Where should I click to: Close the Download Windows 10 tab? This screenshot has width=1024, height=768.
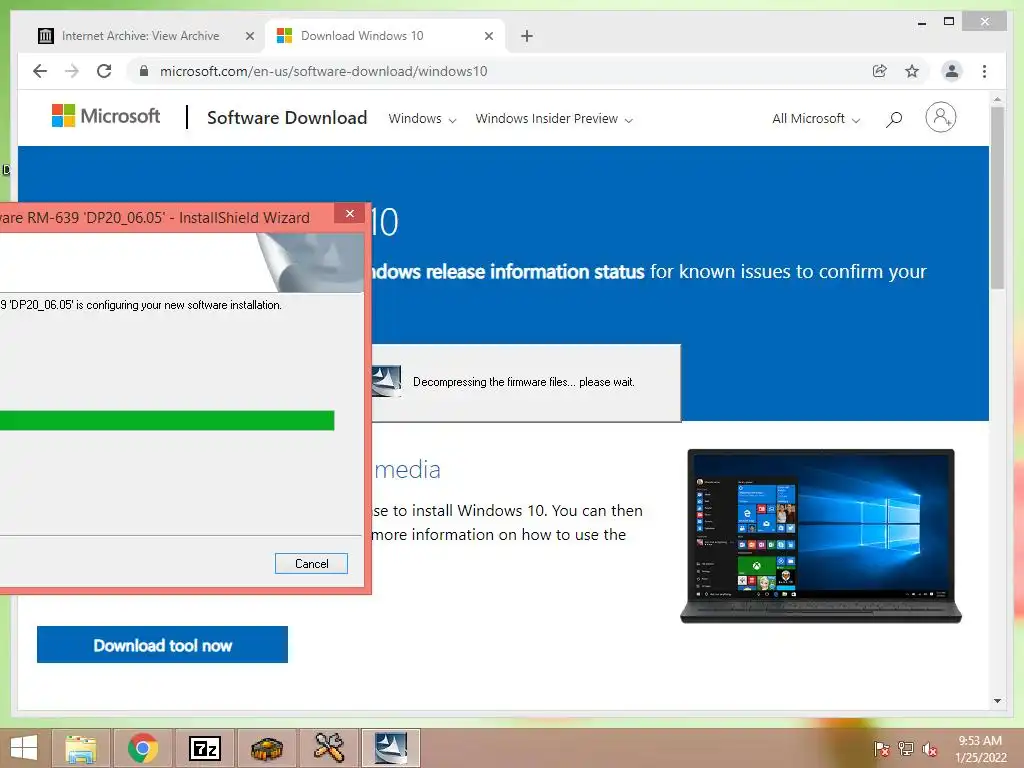click(488, 36)
